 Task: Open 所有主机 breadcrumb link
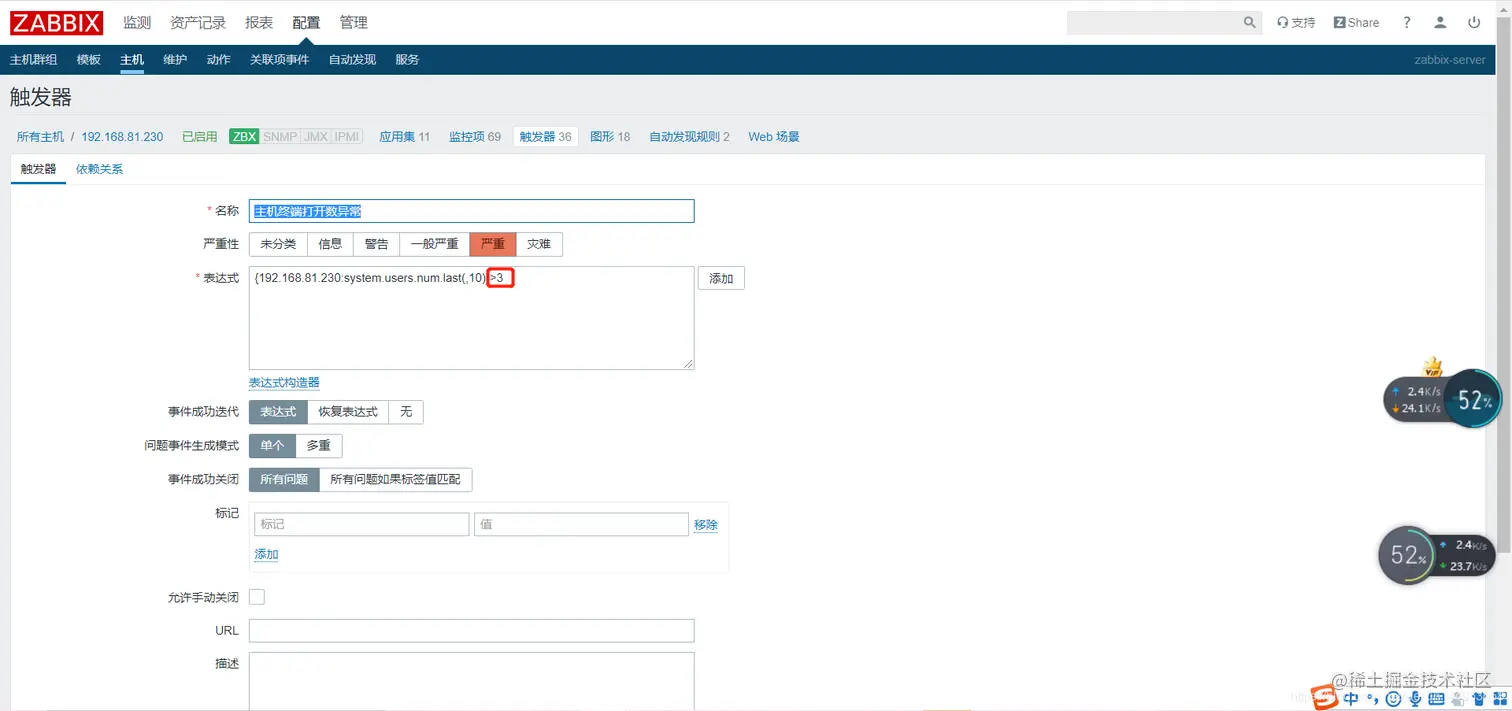(x=40, y=137)
